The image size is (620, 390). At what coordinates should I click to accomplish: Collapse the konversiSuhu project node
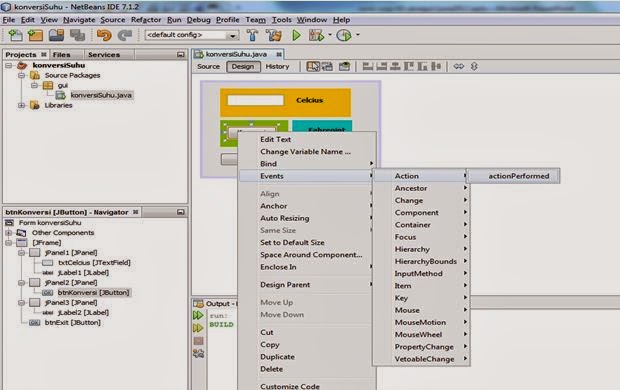[x=8, y=65]
